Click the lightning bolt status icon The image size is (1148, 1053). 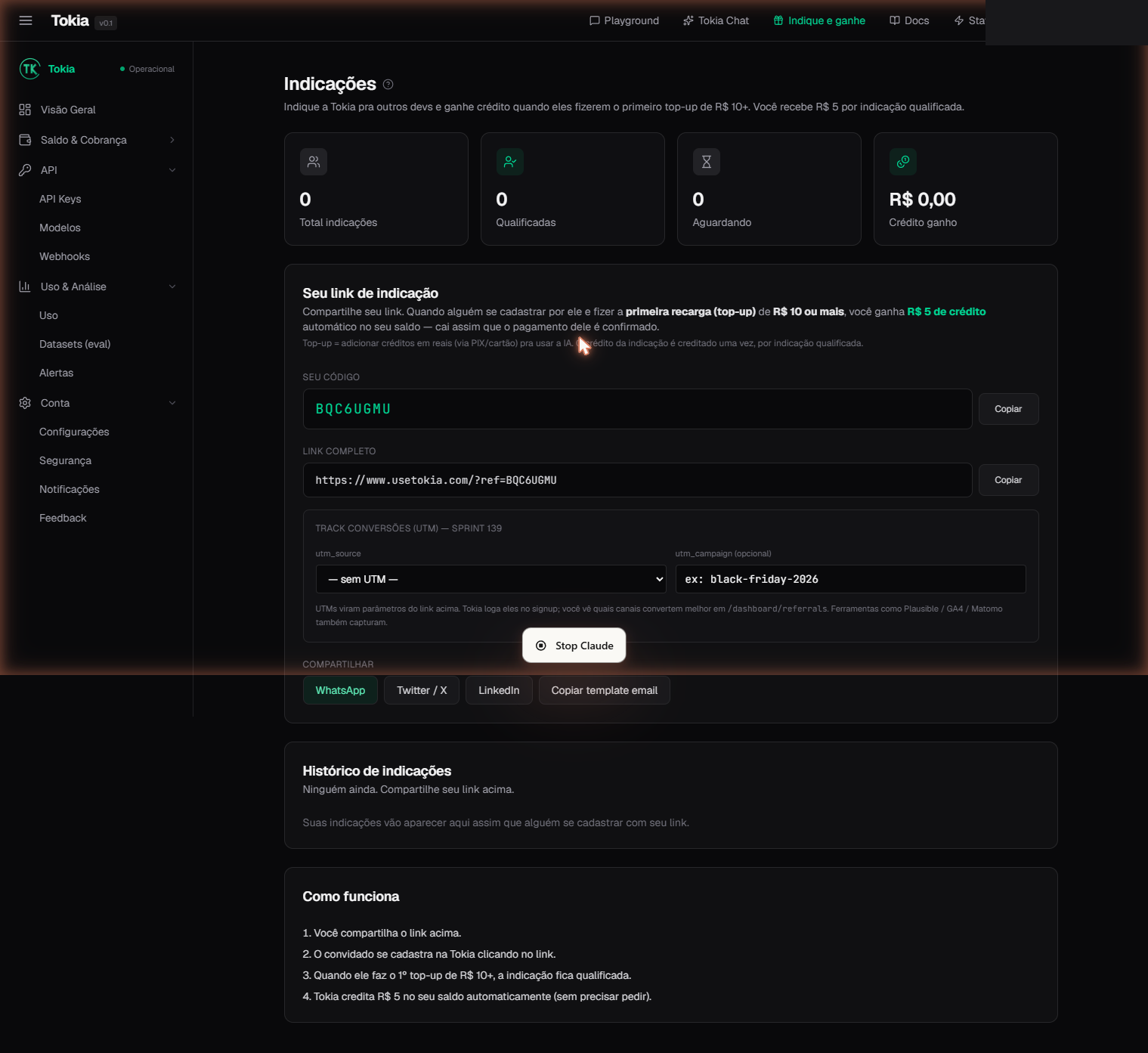click(959, 20)
